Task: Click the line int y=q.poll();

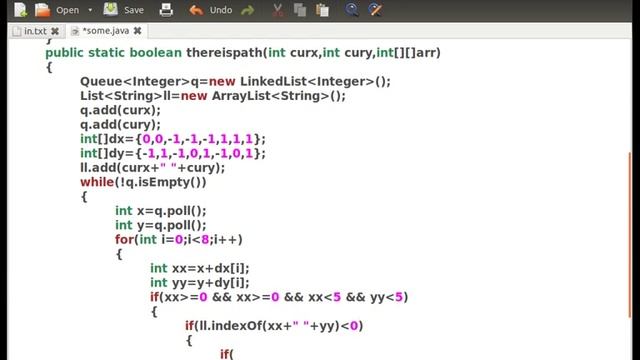Action: pos(161,225)
